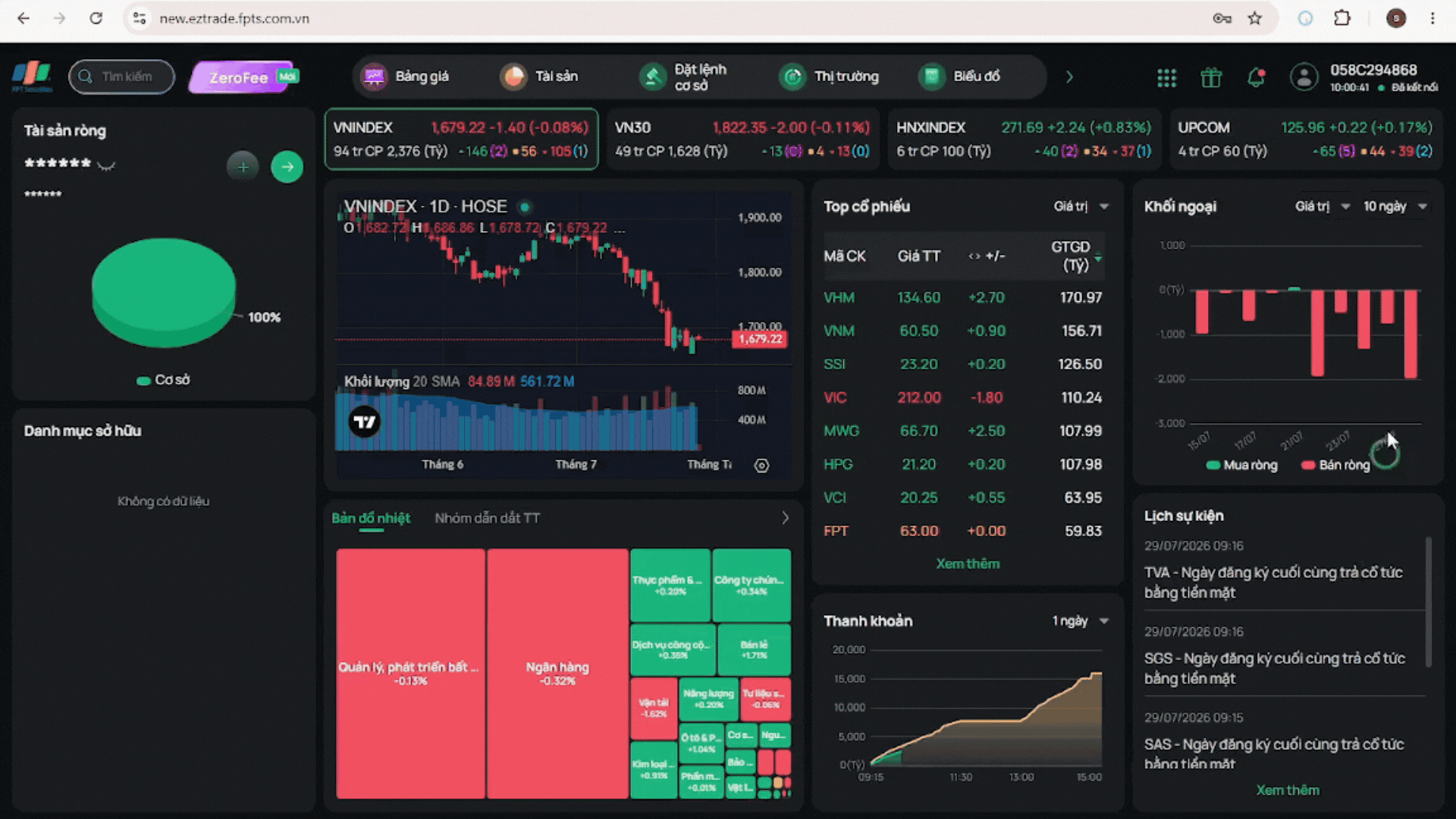The width and height of the screenshot is (1456, 819).
Task: Toggle Mua ròng legend series
Action: point(1242,465)
